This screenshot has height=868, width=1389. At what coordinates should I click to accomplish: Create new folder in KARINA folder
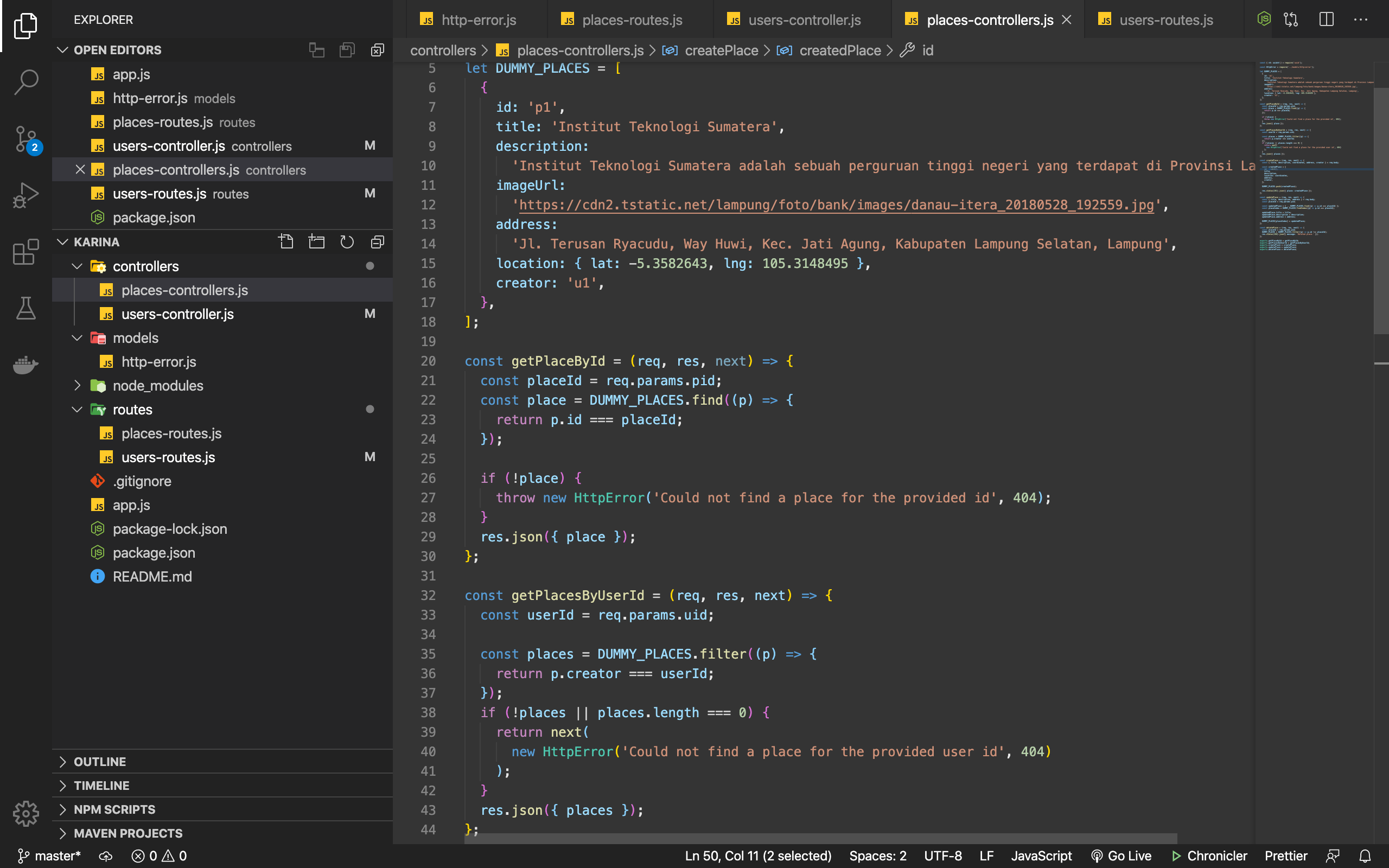[316, 242]
